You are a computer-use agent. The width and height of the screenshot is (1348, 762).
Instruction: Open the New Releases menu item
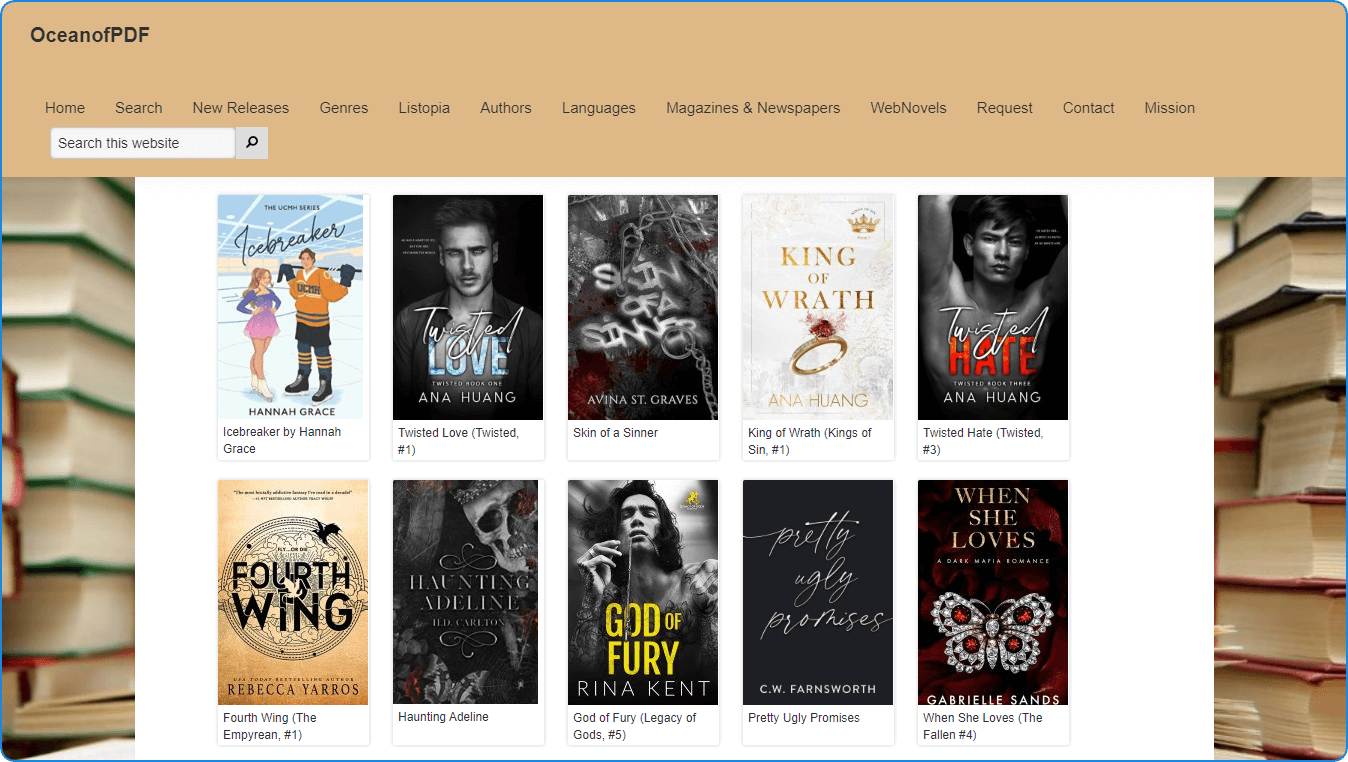click(241, 108)
